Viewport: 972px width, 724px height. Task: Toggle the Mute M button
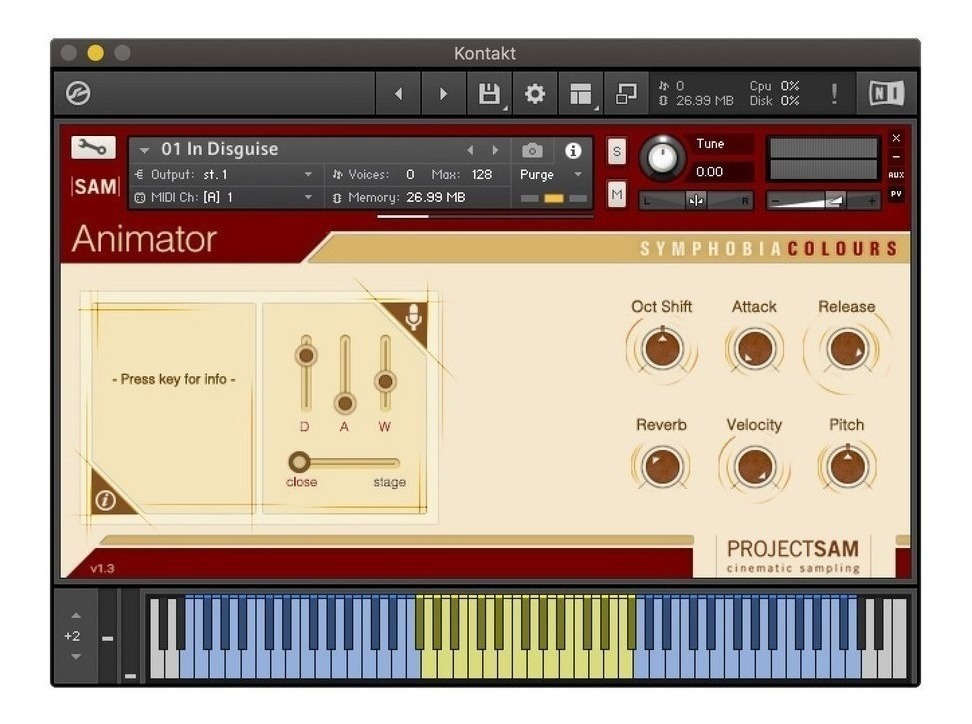616,195
